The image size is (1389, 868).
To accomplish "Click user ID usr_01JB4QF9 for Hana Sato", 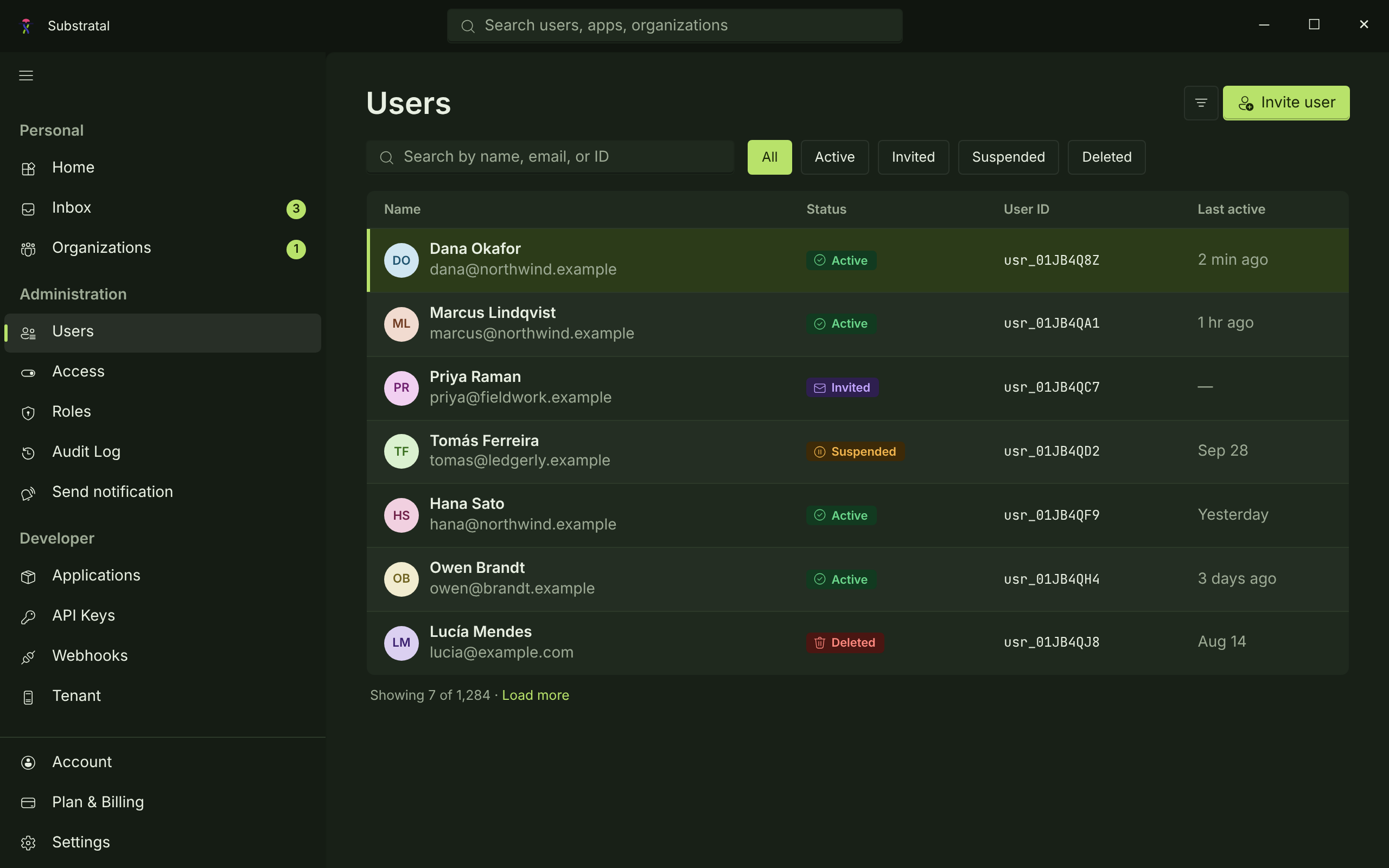I will pos(1052,515).
